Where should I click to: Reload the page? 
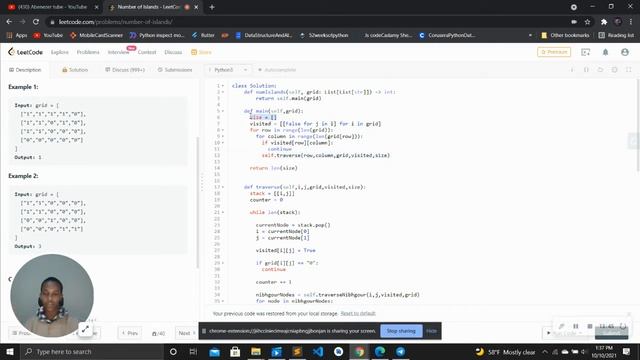coord(36,22)
